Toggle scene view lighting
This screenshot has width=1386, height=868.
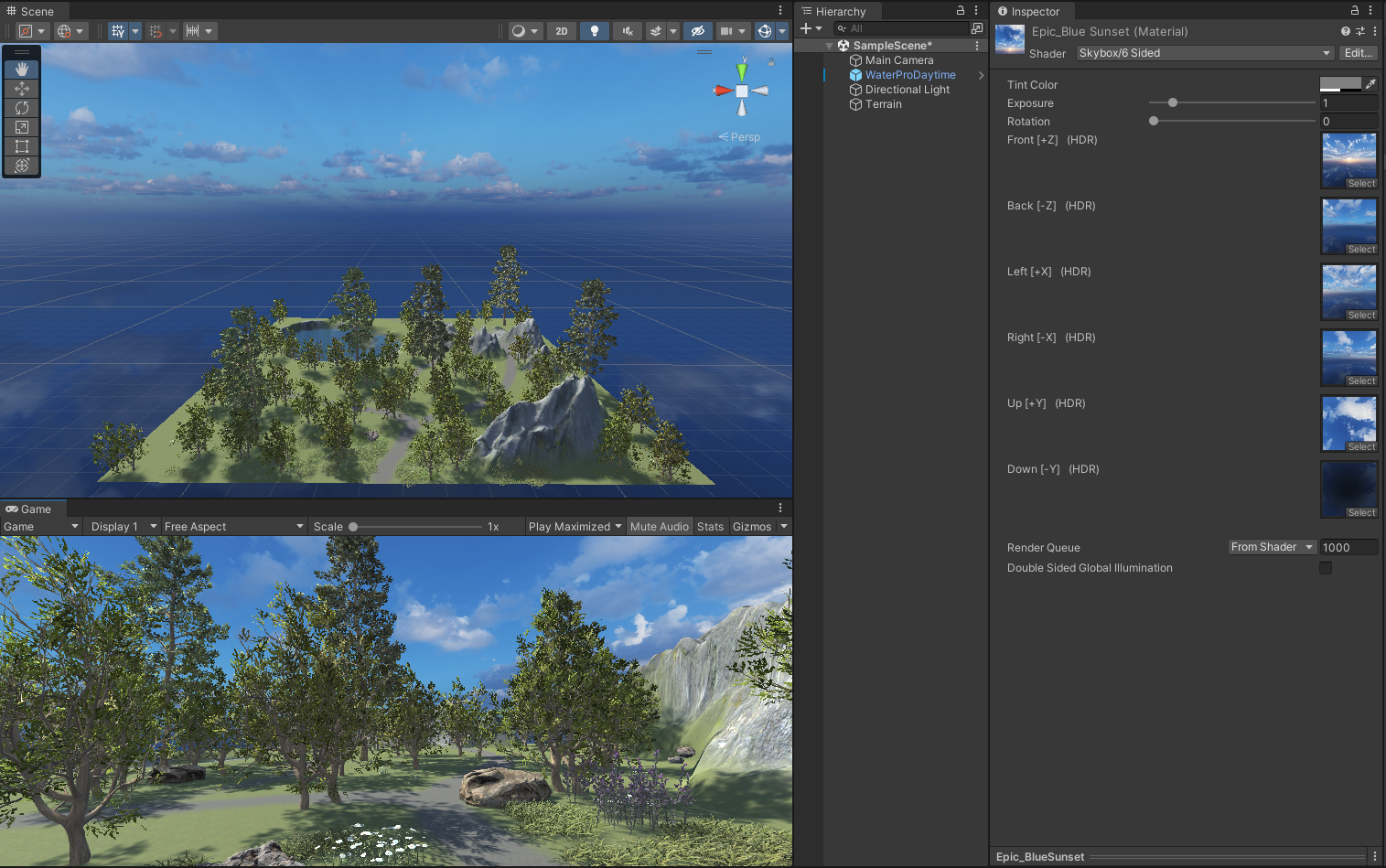point(594,30)
